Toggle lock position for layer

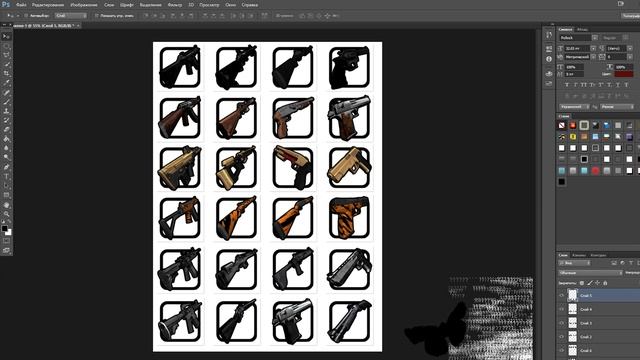tap(598, 283)
